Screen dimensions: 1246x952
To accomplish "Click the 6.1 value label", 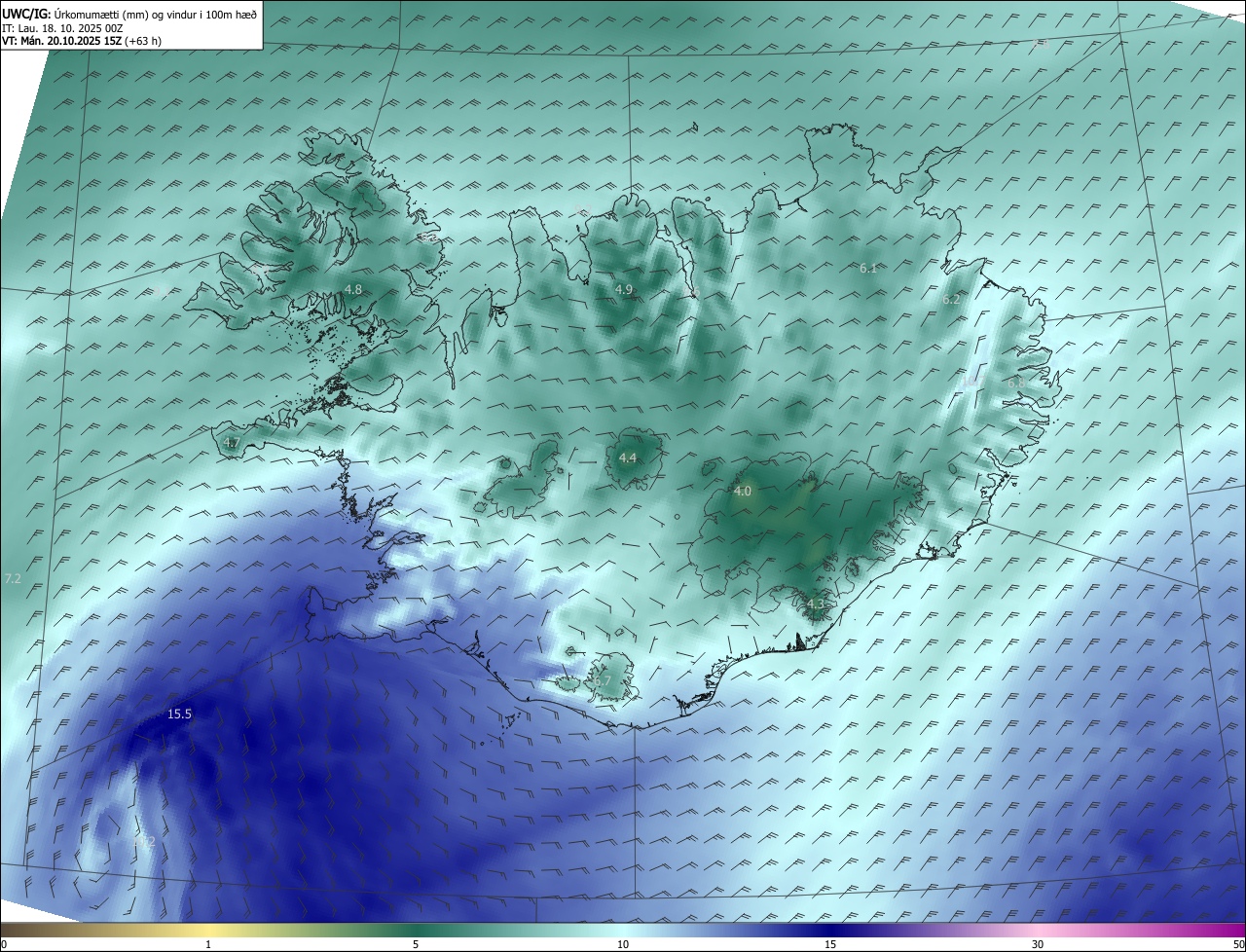I will coord(868,268).
